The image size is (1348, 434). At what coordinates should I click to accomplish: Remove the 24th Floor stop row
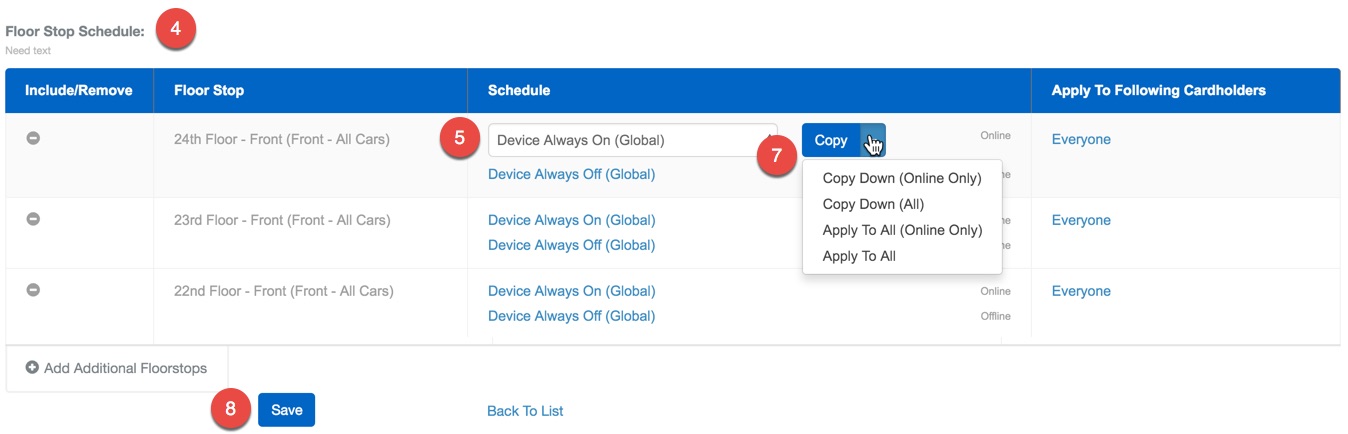(x=33, y=139)
